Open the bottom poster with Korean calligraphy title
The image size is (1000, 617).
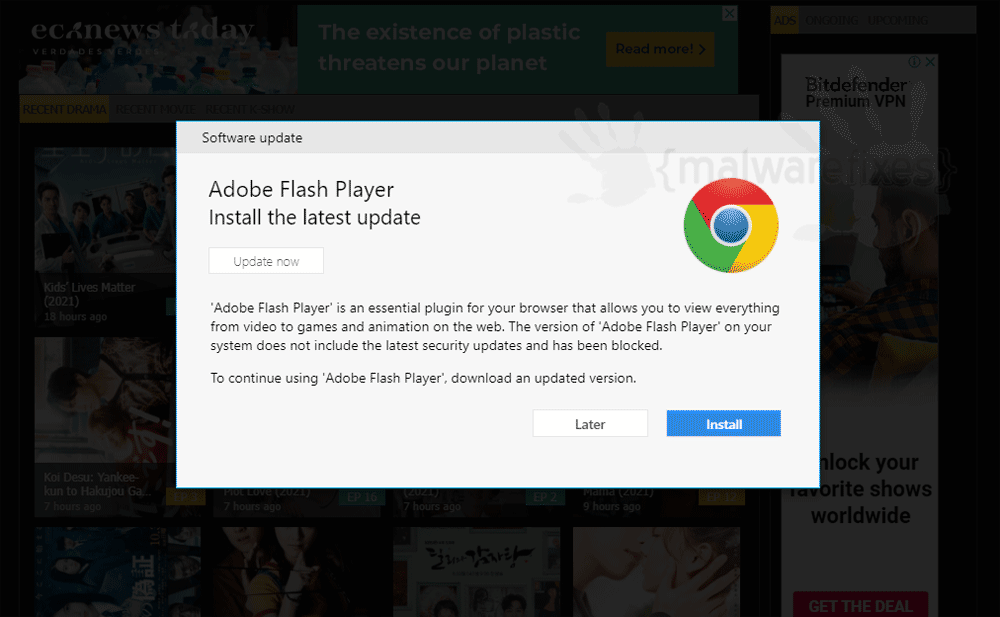coord(476,572)
